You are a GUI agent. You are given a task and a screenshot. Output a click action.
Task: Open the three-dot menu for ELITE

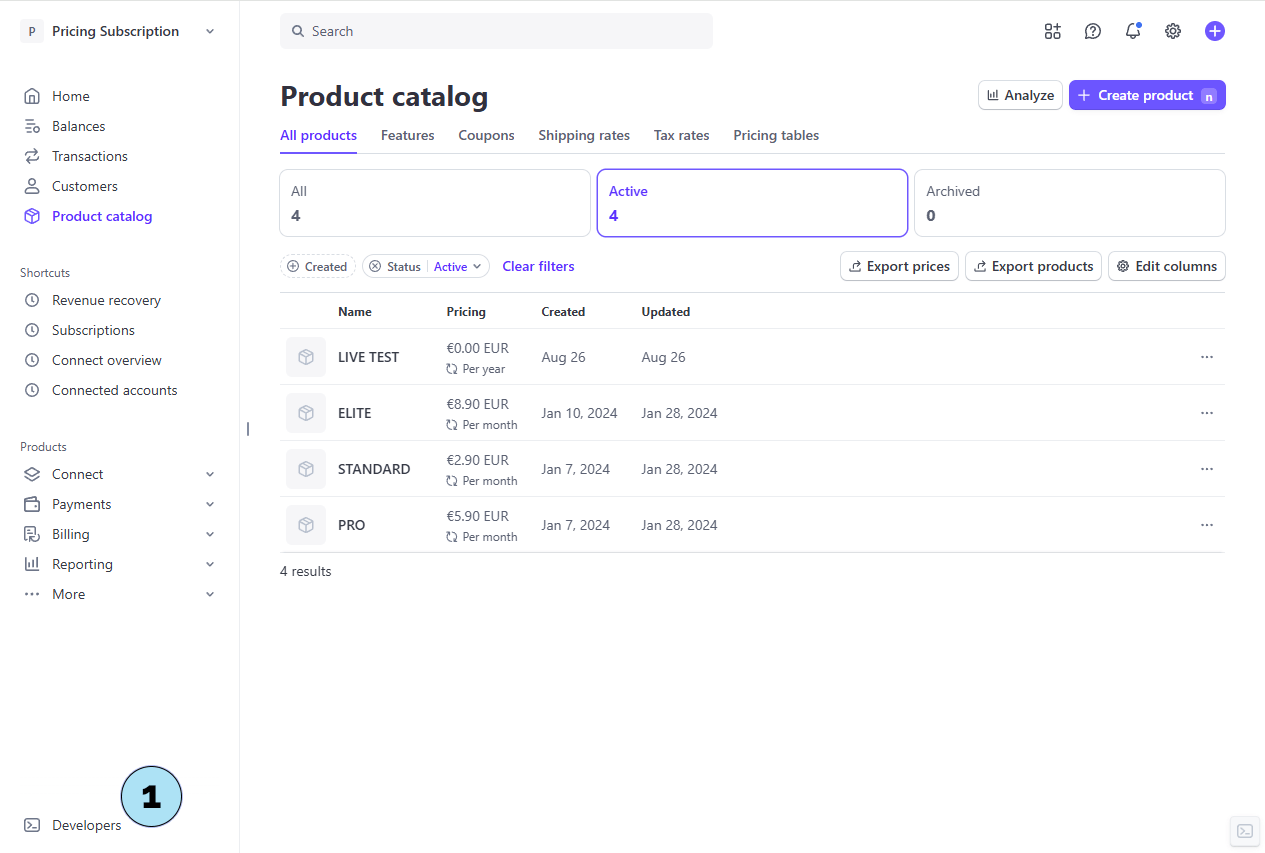click(x=1206, y=413)
